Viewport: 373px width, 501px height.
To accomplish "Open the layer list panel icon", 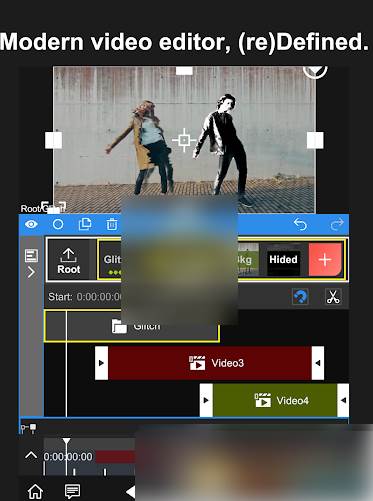I will [x=31, y=256].
